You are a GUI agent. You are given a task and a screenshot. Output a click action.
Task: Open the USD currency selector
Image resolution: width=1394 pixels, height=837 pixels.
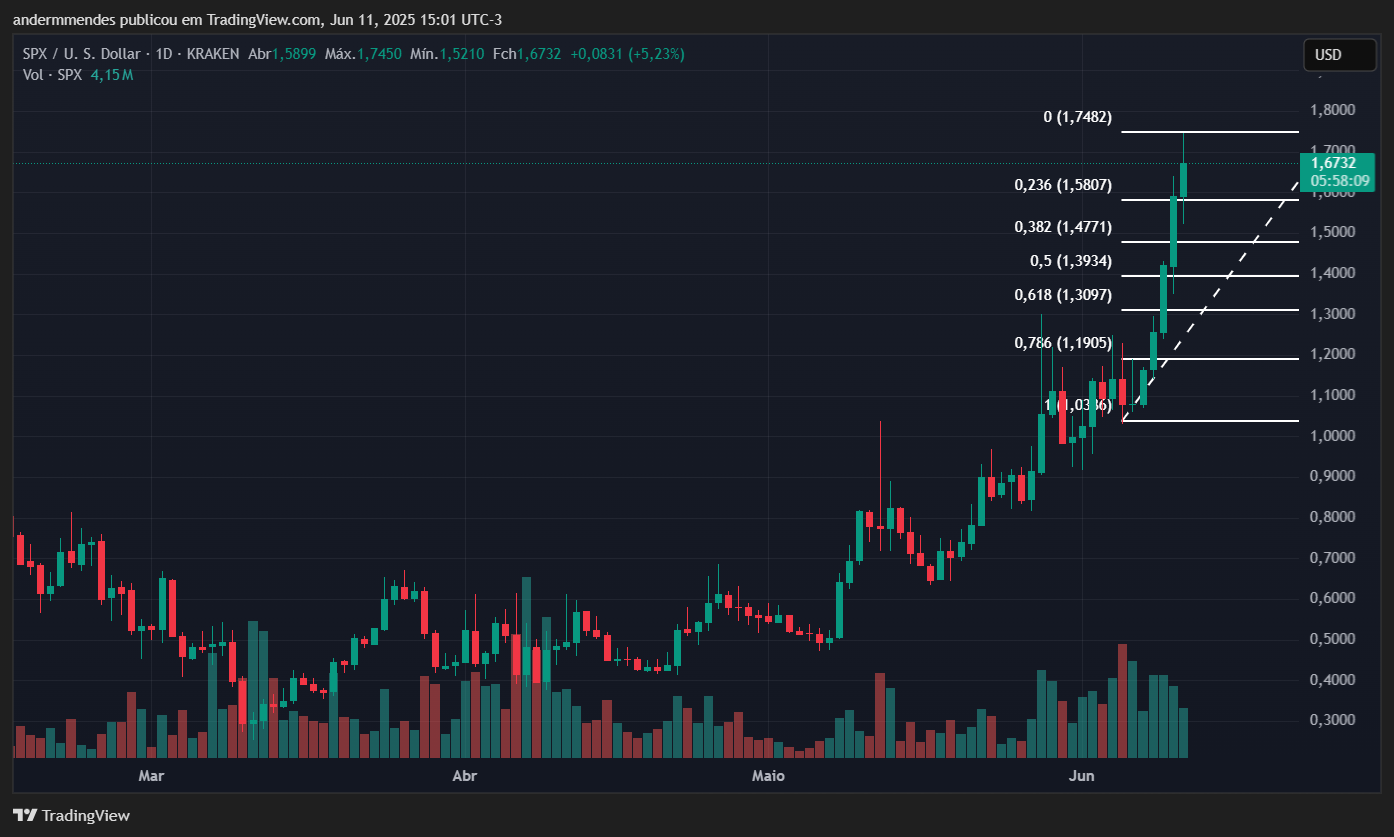point(1340,55)
